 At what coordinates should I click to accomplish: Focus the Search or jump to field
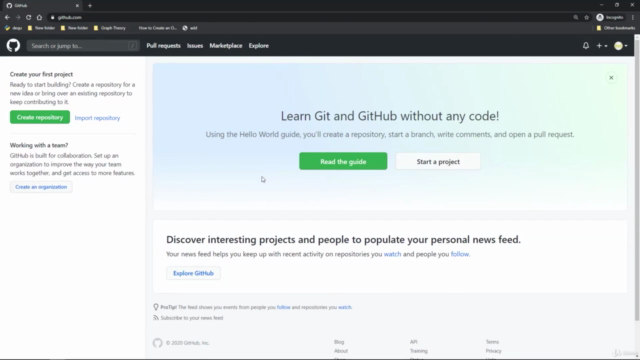pos(83,46)
